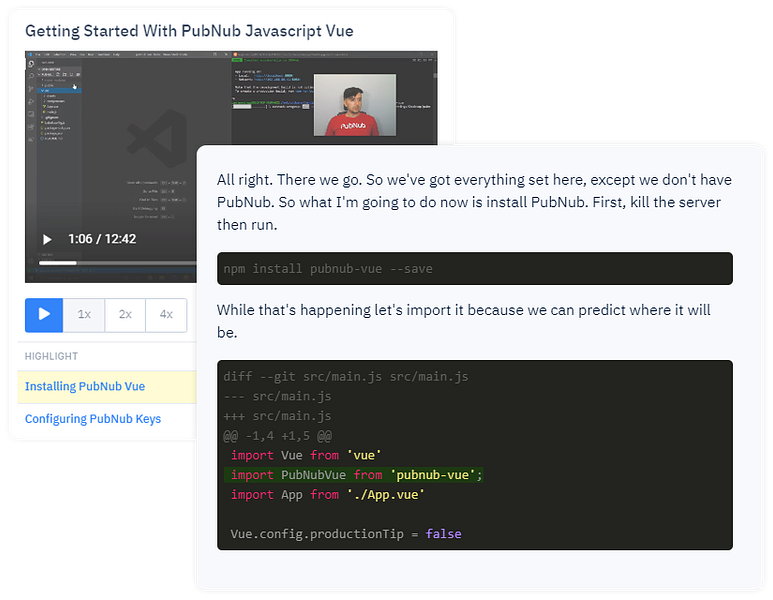Set playback speed to 4x

(166, 315)
